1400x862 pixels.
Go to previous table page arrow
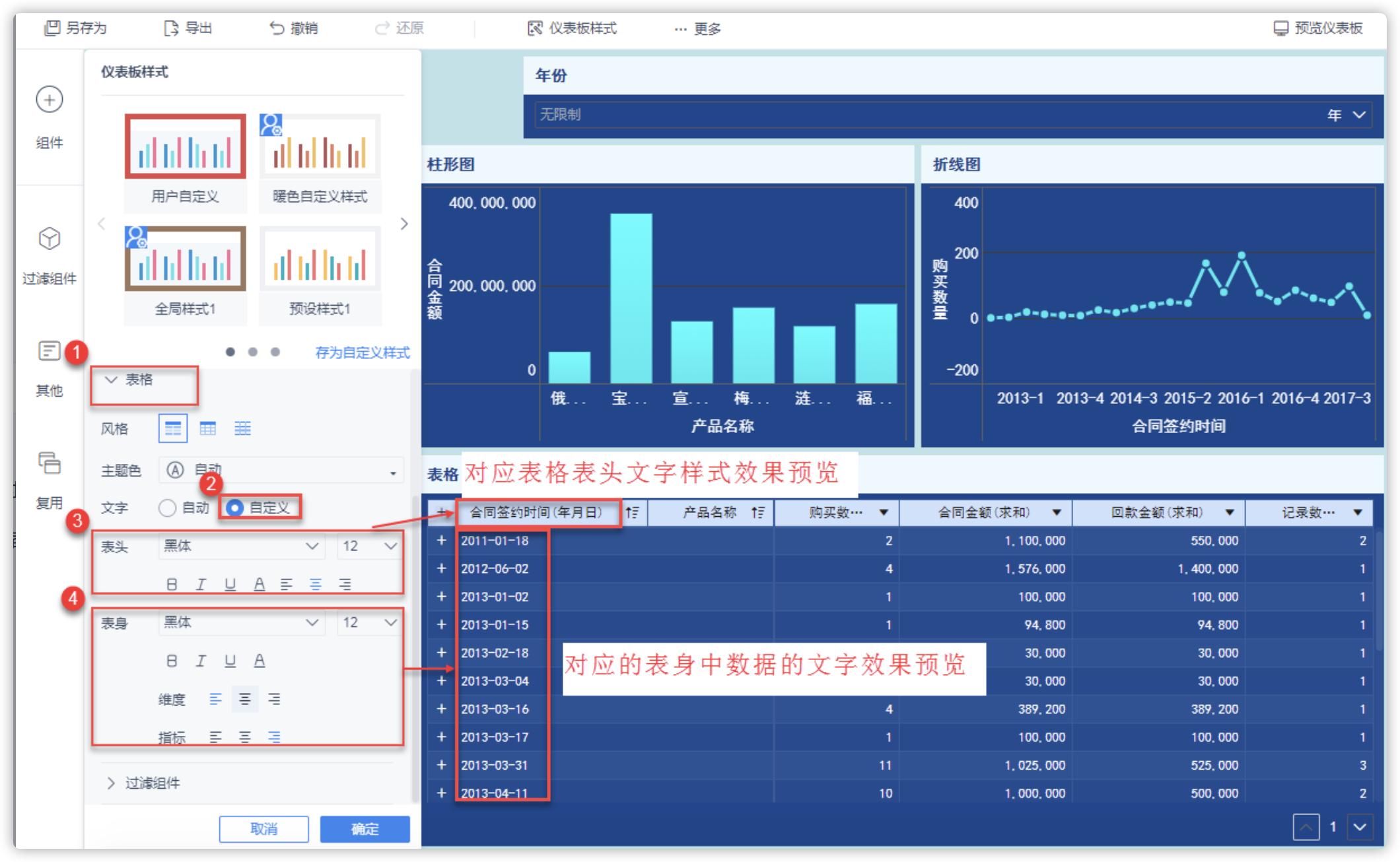click(x=1306, y=827)
